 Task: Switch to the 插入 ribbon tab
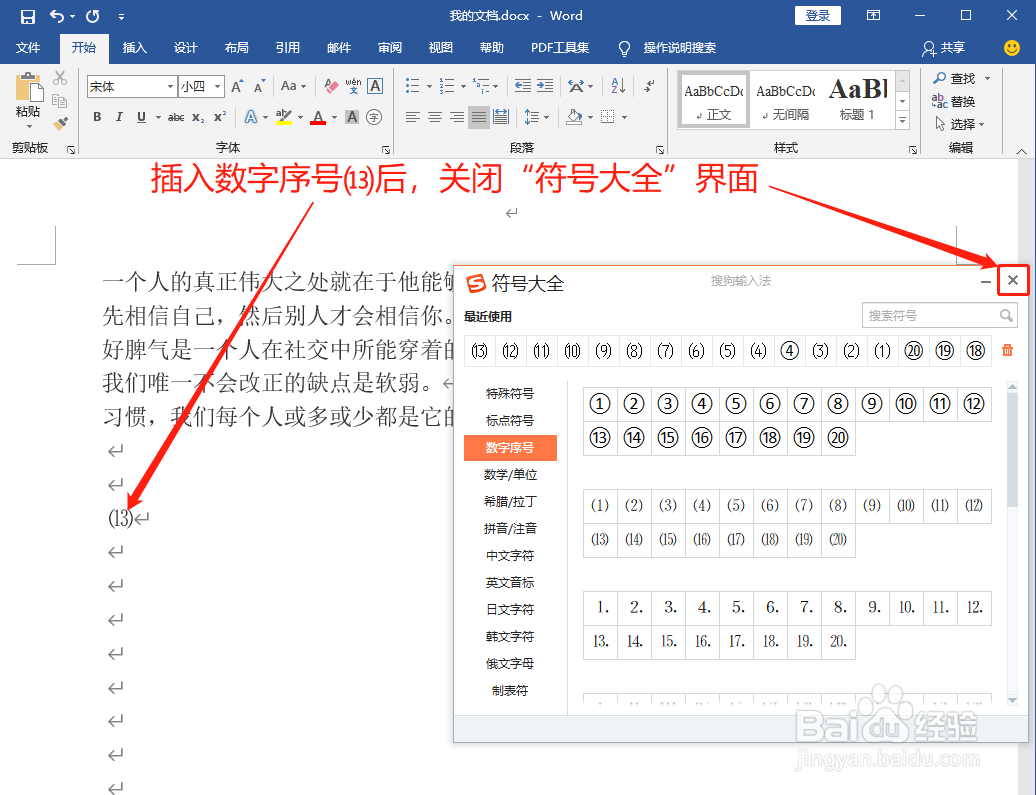click(x=135, y=48)
